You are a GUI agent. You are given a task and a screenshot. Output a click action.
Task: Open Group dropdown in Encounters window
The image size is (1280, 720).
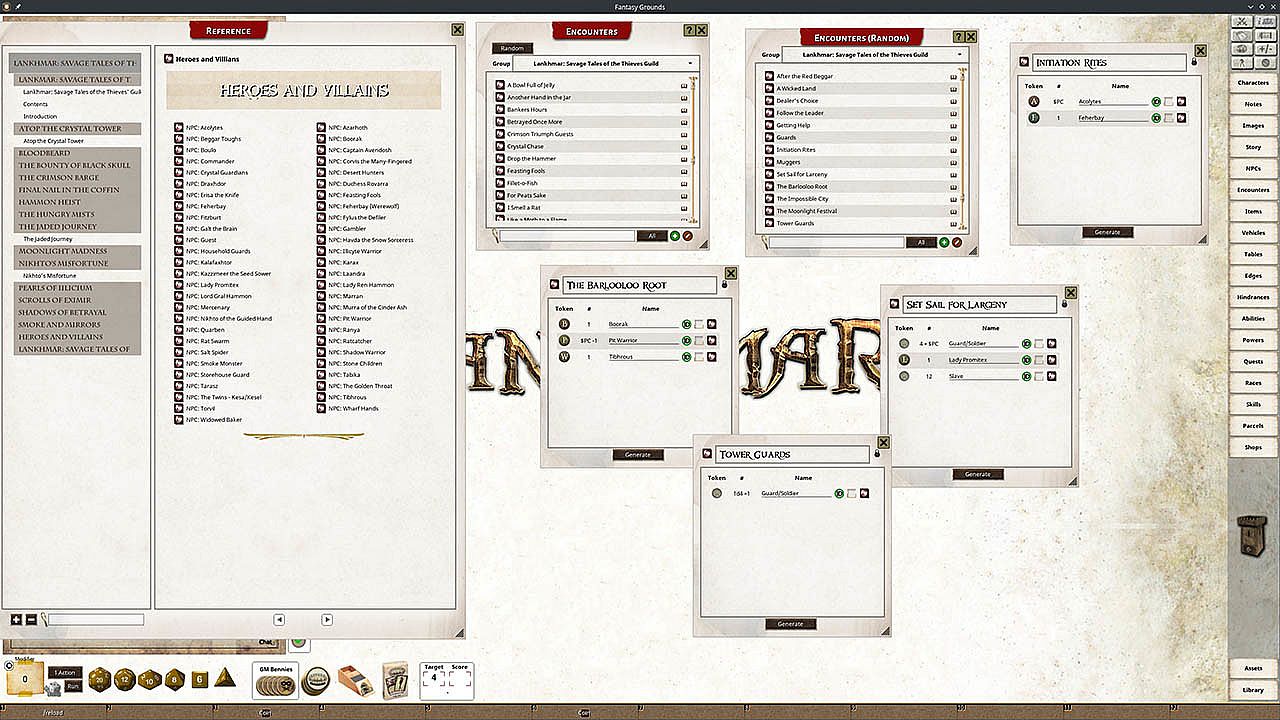click(x=605, y=63)
